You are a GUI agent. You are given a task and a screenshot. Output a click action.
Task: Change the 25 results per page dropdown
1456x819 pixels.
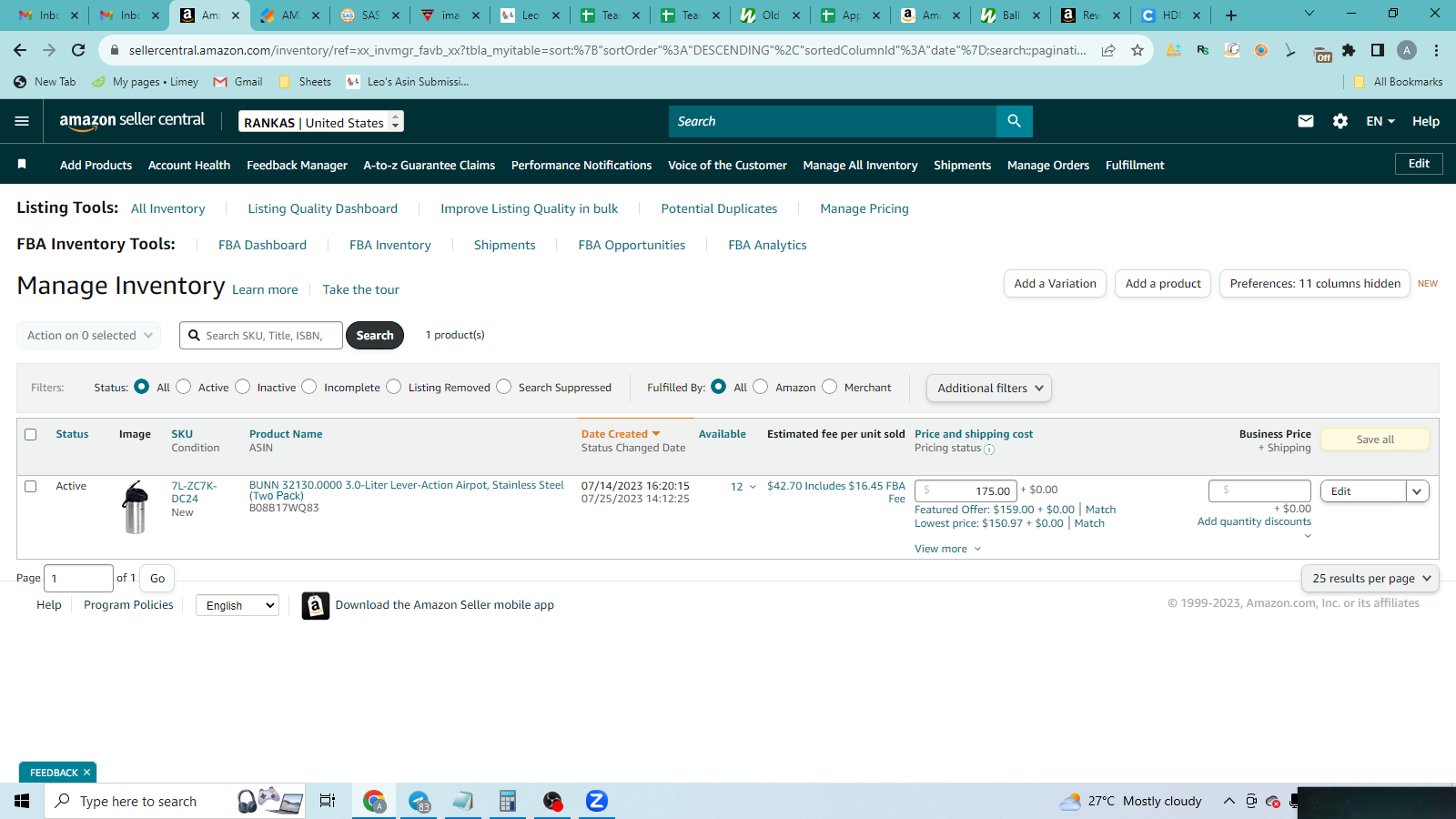[1370, 578]
